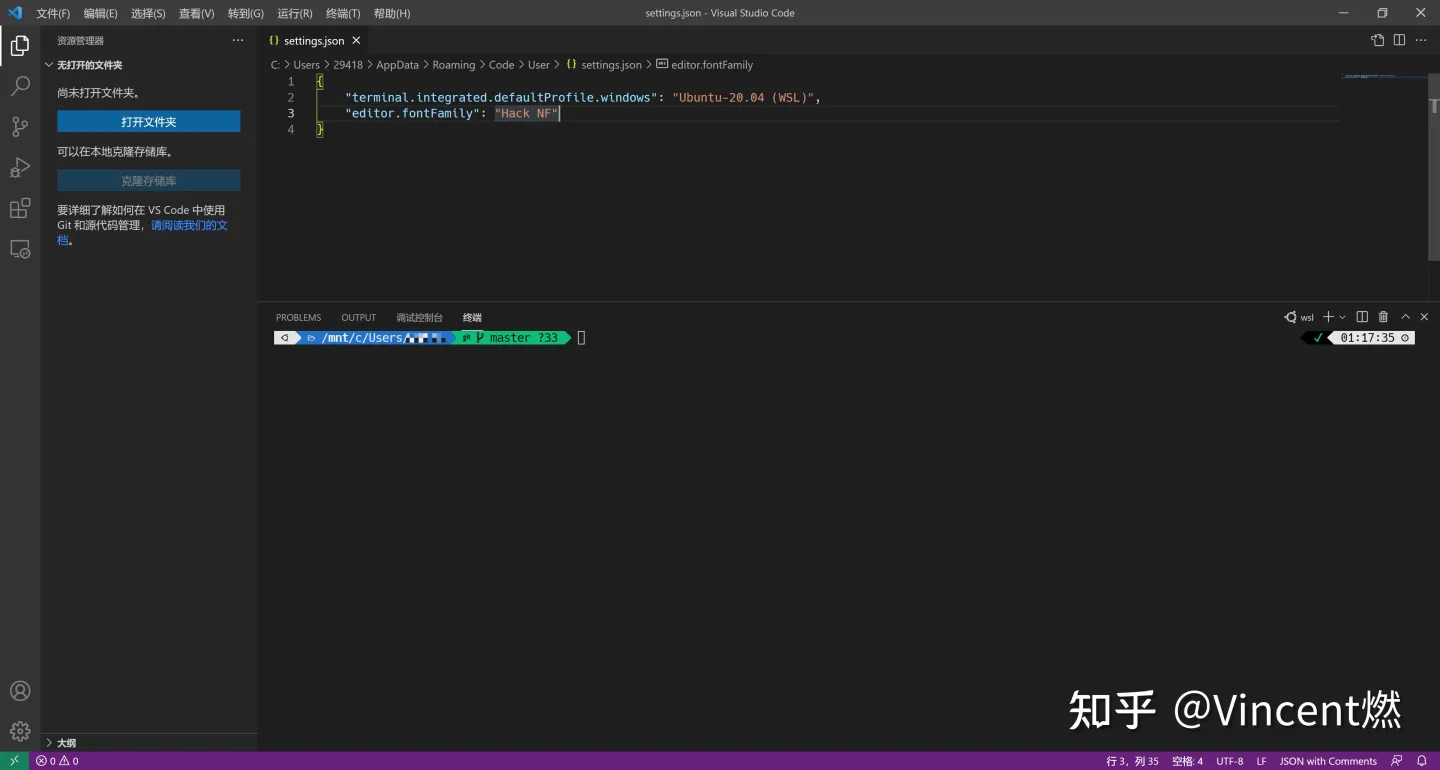
Task: Open the 请阅读我们的文档 link
Action: click(189, 225)
